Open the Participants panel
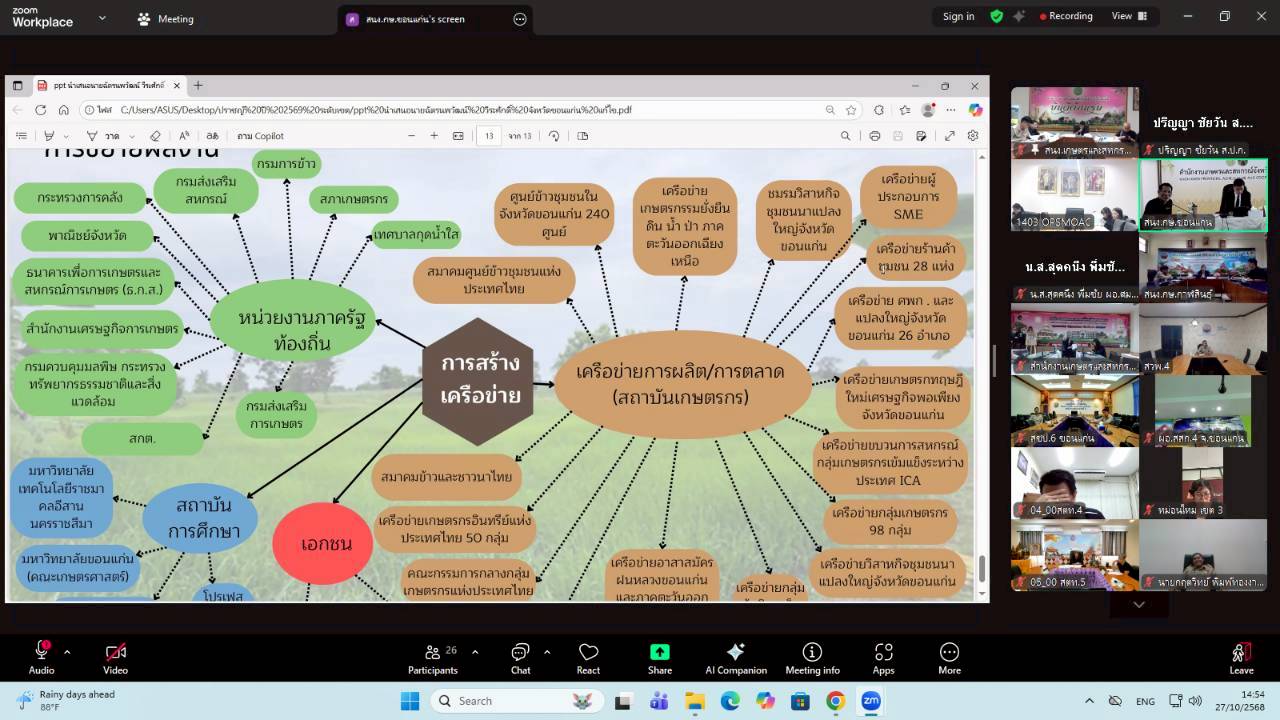1280x720 pixels. click(x=433, y=657)
